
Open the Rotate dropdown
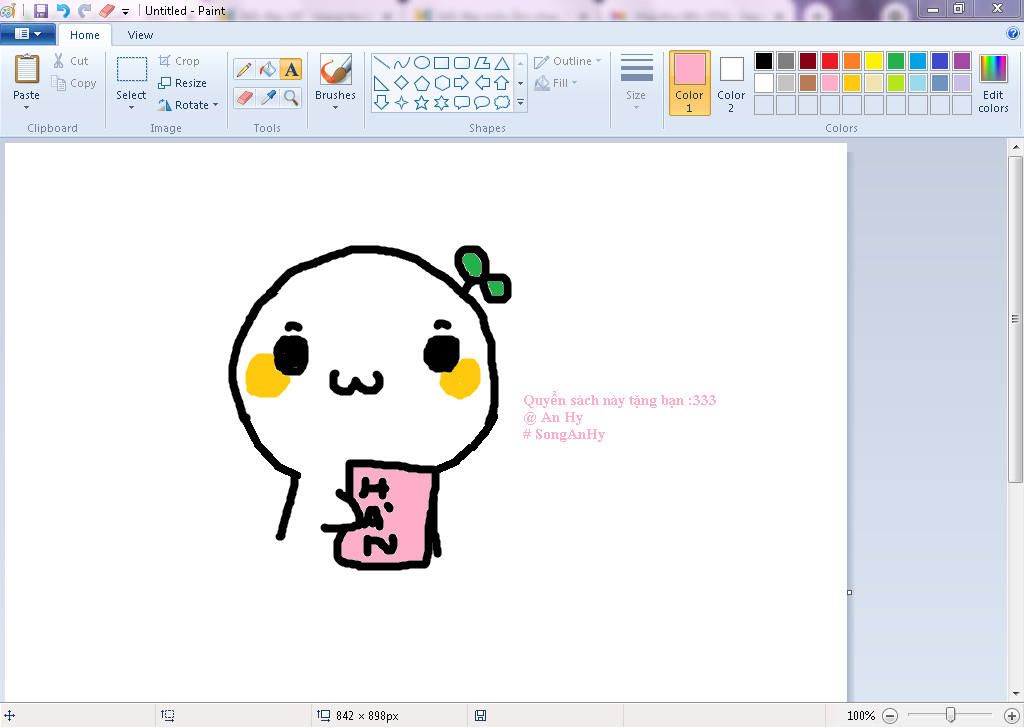(x=188, y=104)
